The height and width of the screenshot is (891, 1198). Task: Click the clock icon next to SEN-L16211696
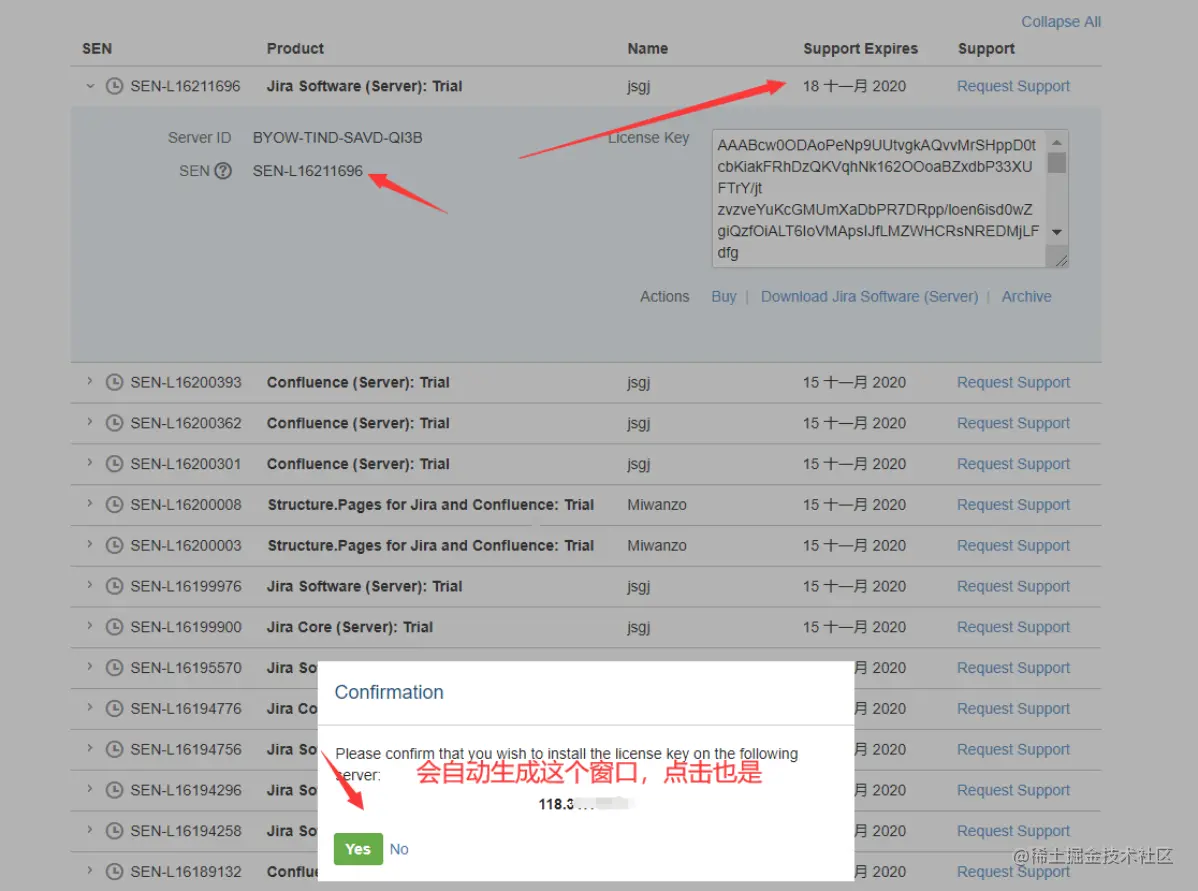pyautogui.click(x=114, y=86)
